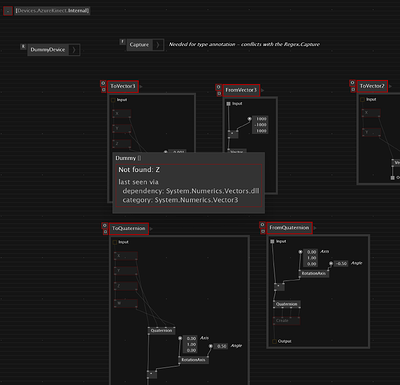Select the red Create node in FromQuaternion
The image size is (400, 385).
tap(287, 321)
